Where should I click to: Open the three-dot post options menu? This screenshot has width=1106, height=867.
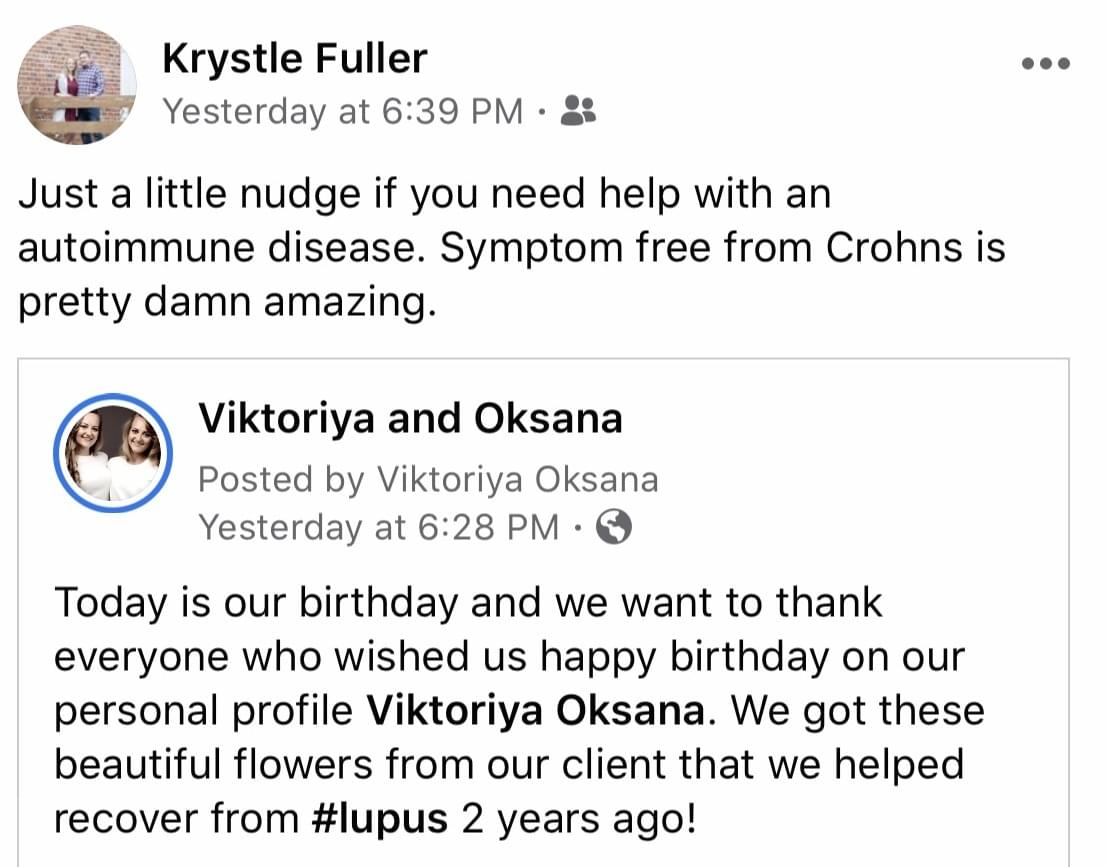click(x=1046, y=63)
